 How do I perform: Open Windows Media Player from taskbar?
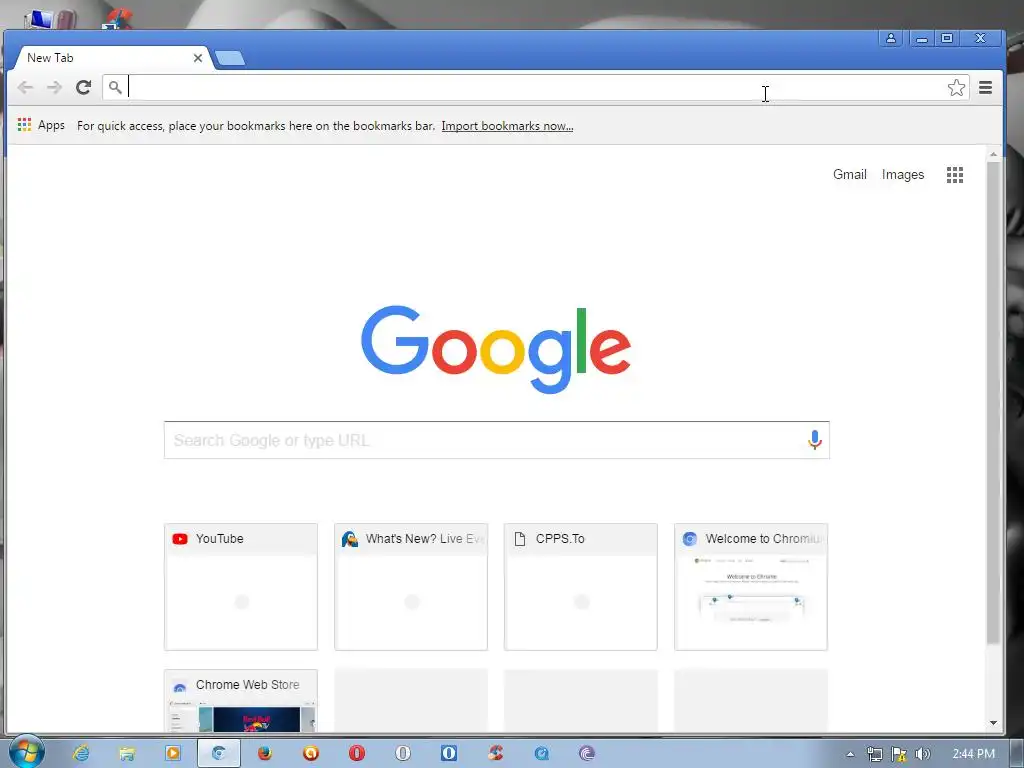point(172,753)
